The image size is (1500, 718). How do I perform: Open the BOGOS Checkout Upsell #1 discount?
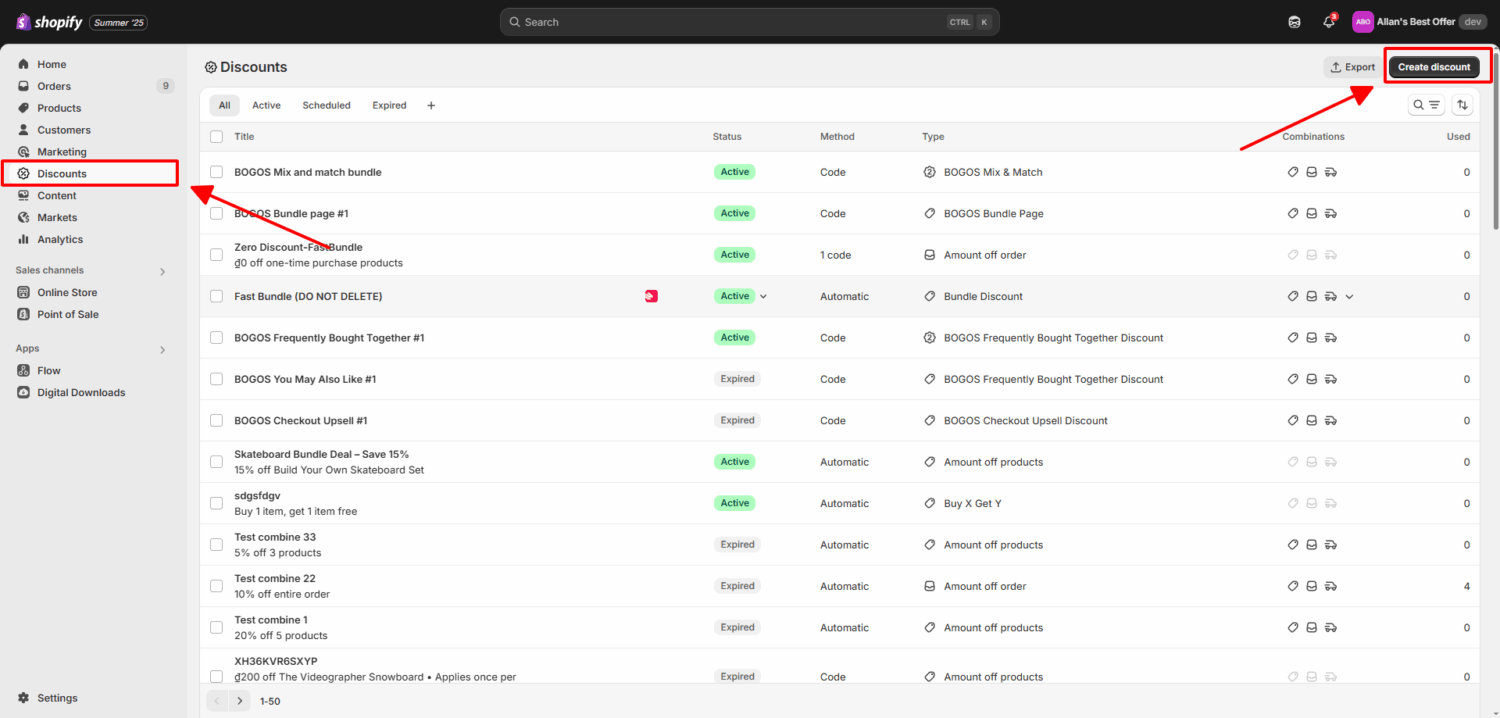point(301,421)
